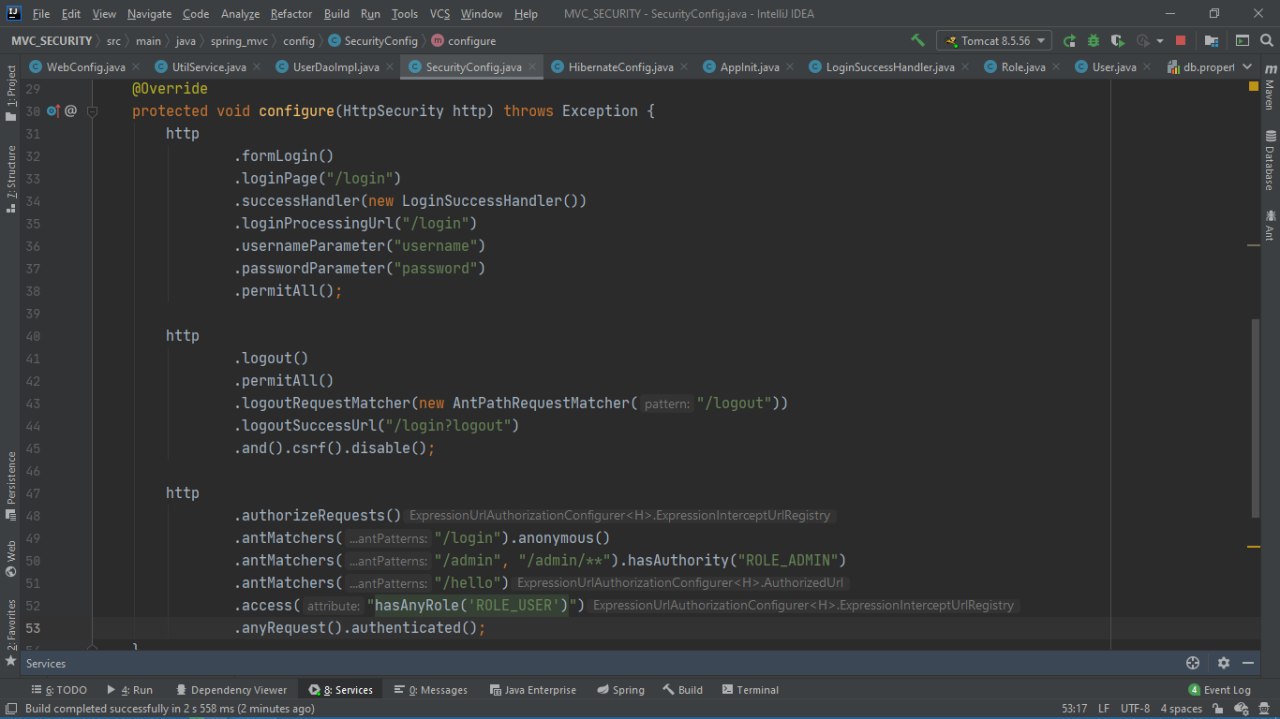This screenshot has height=719, width=1280.
Task: Open Project Structure folder icon
Action: [1212, 41]
